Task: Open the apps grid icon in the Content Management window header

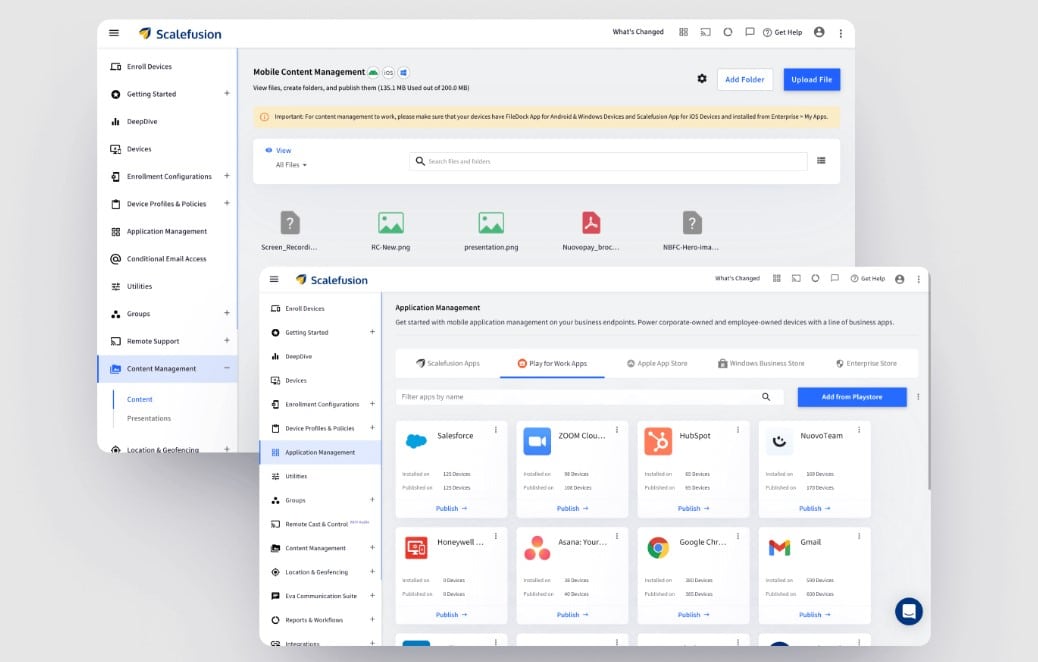Action: 683,32
